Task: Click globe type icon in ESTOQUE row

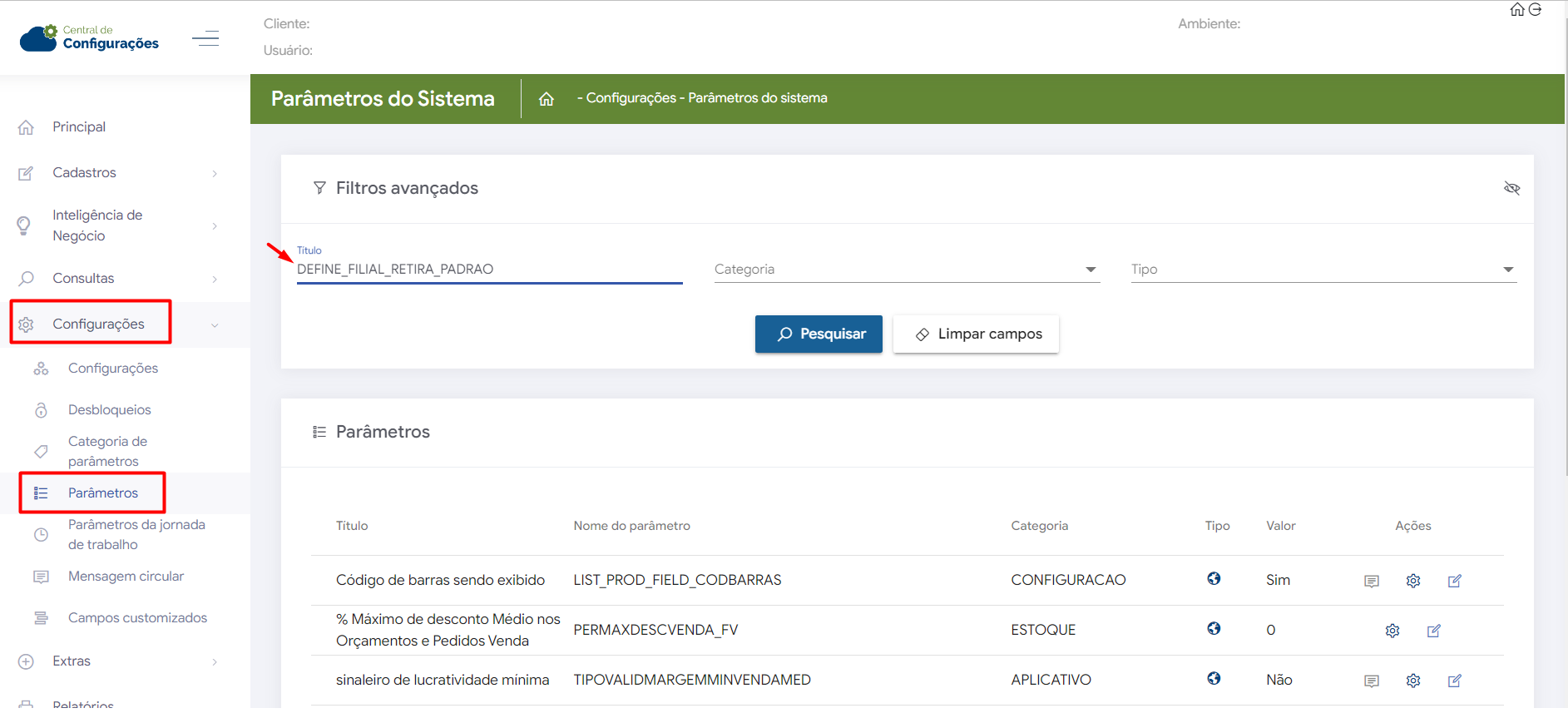Action: click(1214, 629)
